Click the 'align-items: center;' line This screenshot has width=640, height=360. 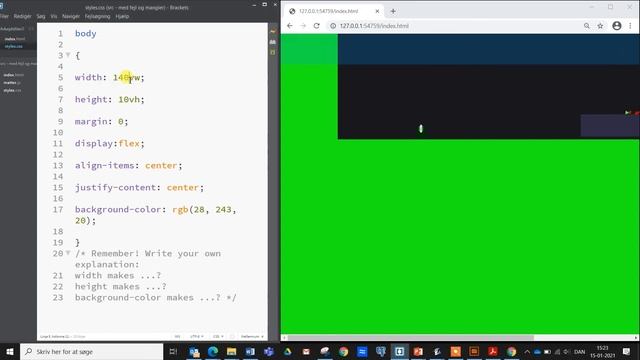(x=128, y=165)
